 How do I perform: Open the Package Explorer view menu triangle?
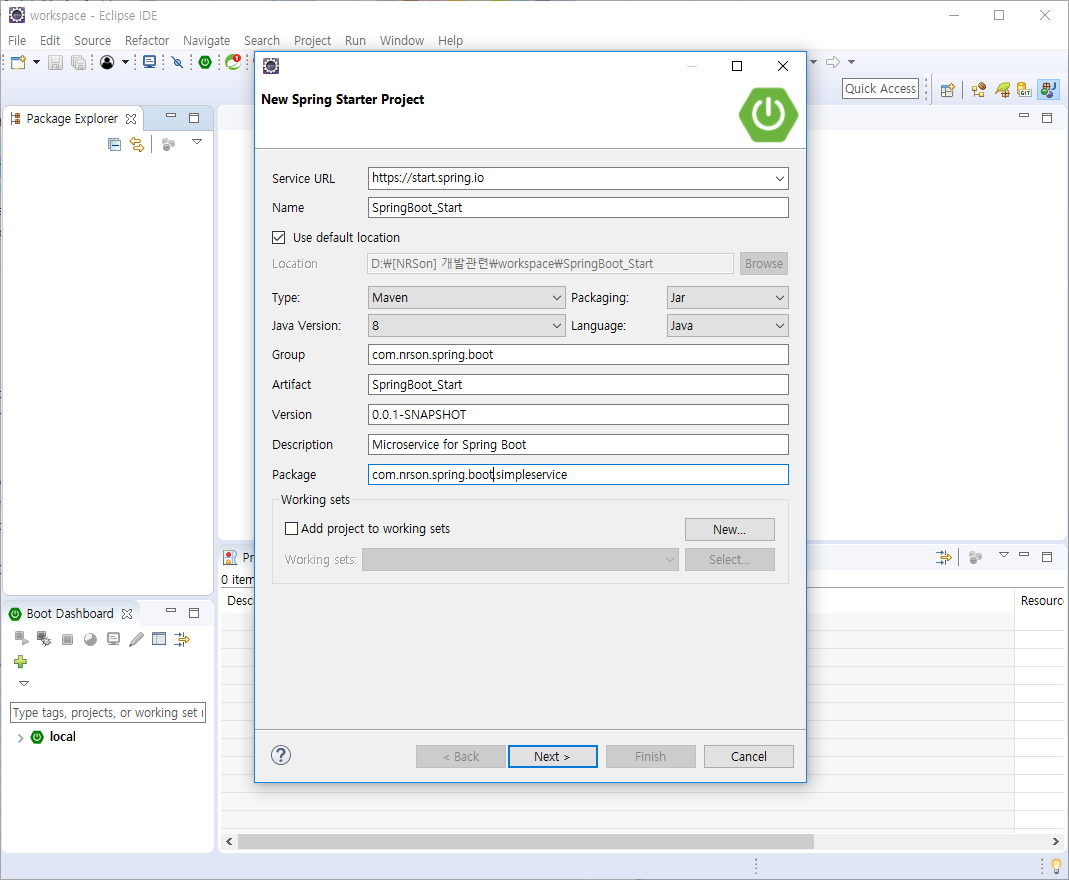196,142
